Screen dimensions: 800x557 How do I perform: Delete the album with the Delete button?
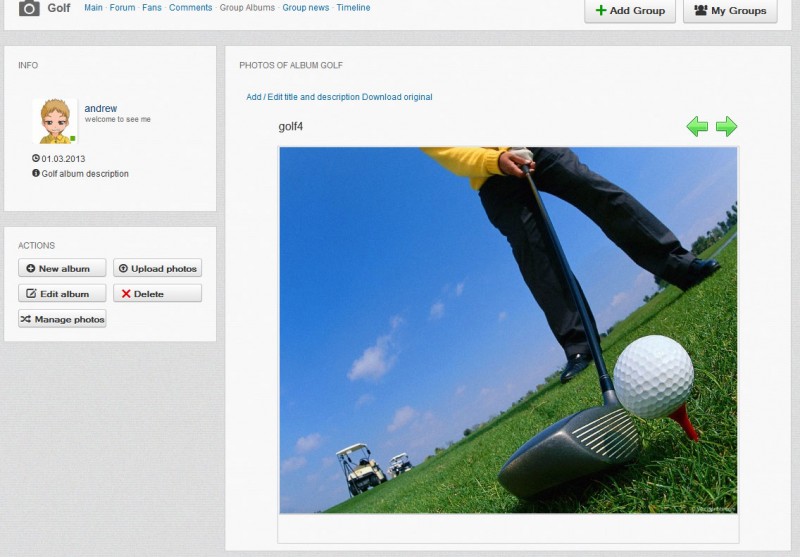pyautogui.click(x=158, y=293)
